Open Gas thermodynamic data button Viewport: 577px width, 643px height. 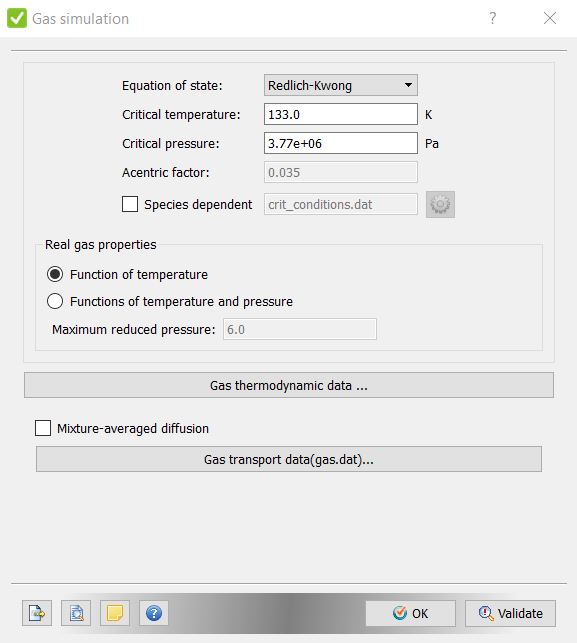(289, 385)
